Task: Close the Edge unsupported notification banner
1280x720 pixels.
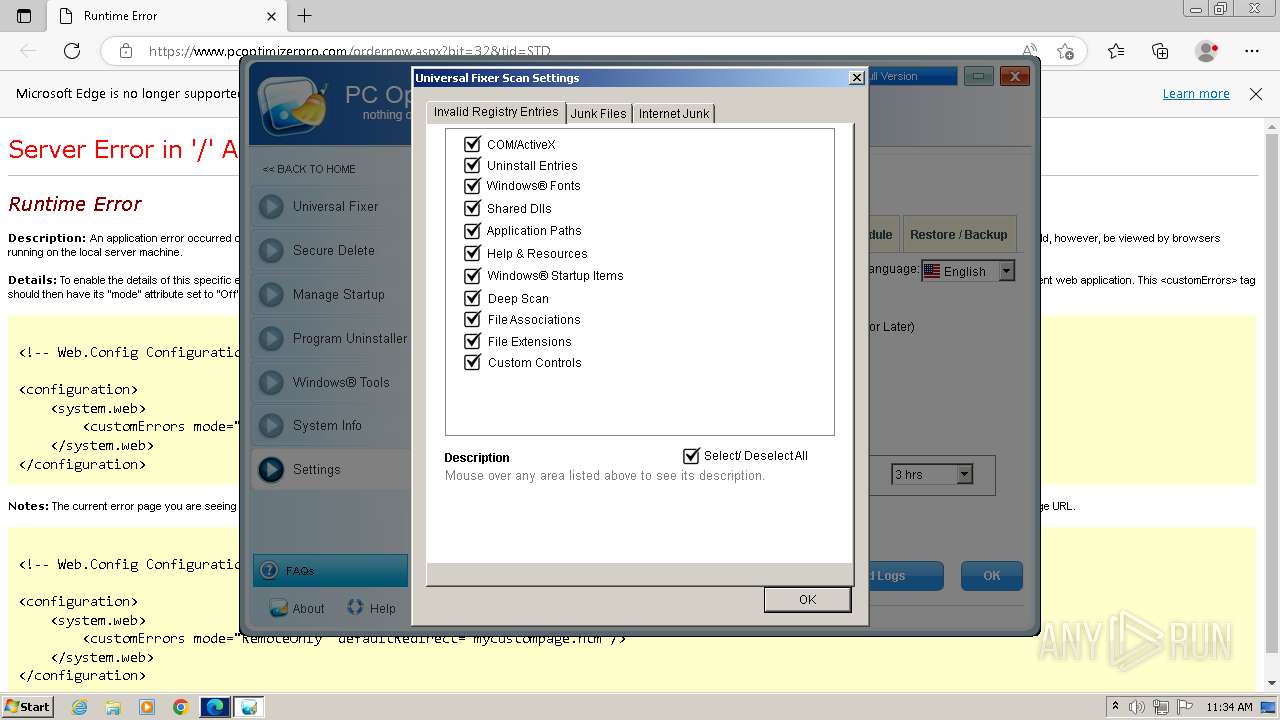Action: click(1256, 93)
